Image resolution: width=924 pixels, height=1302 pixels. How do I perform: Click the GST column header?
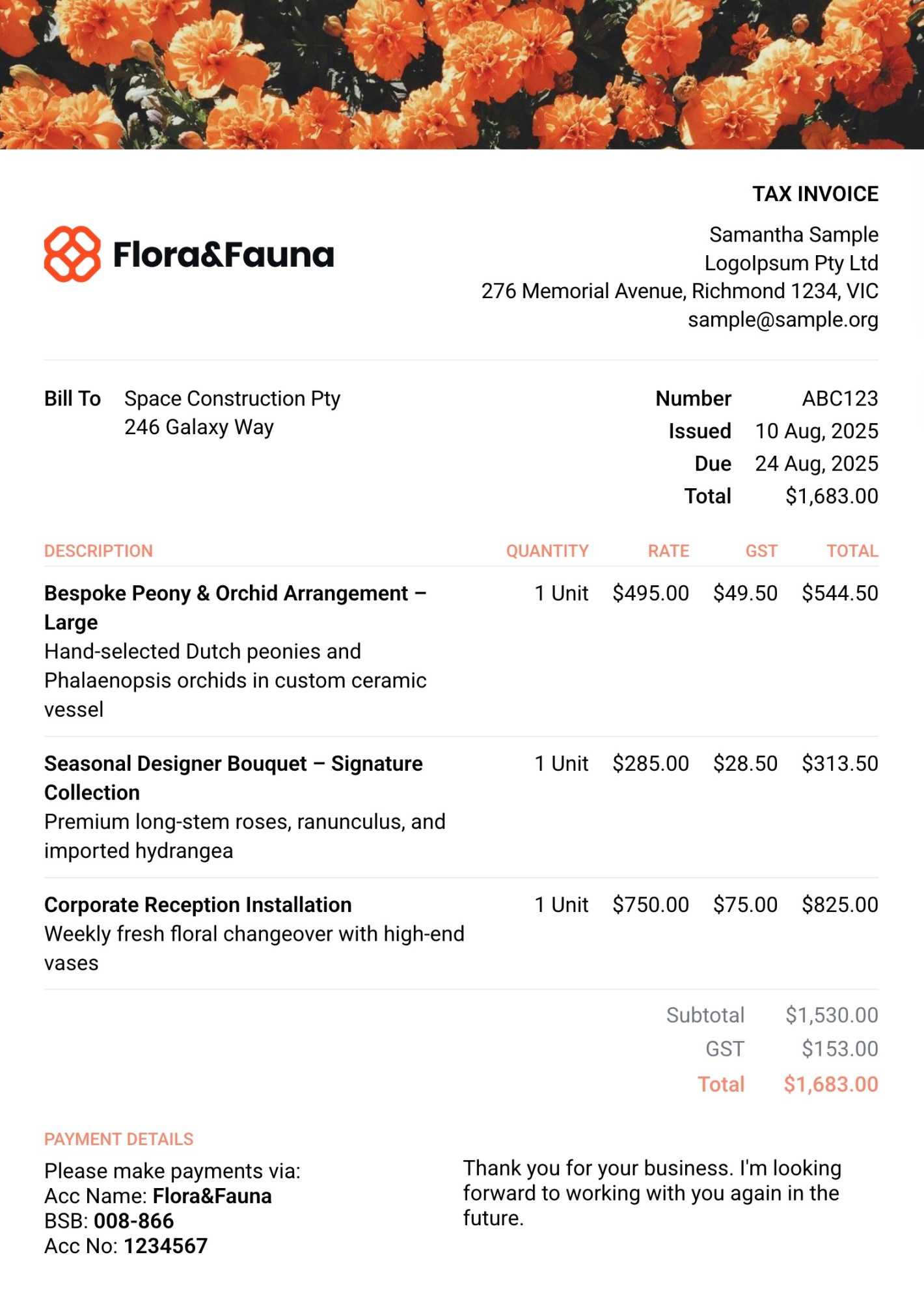(x=761, y=551)
